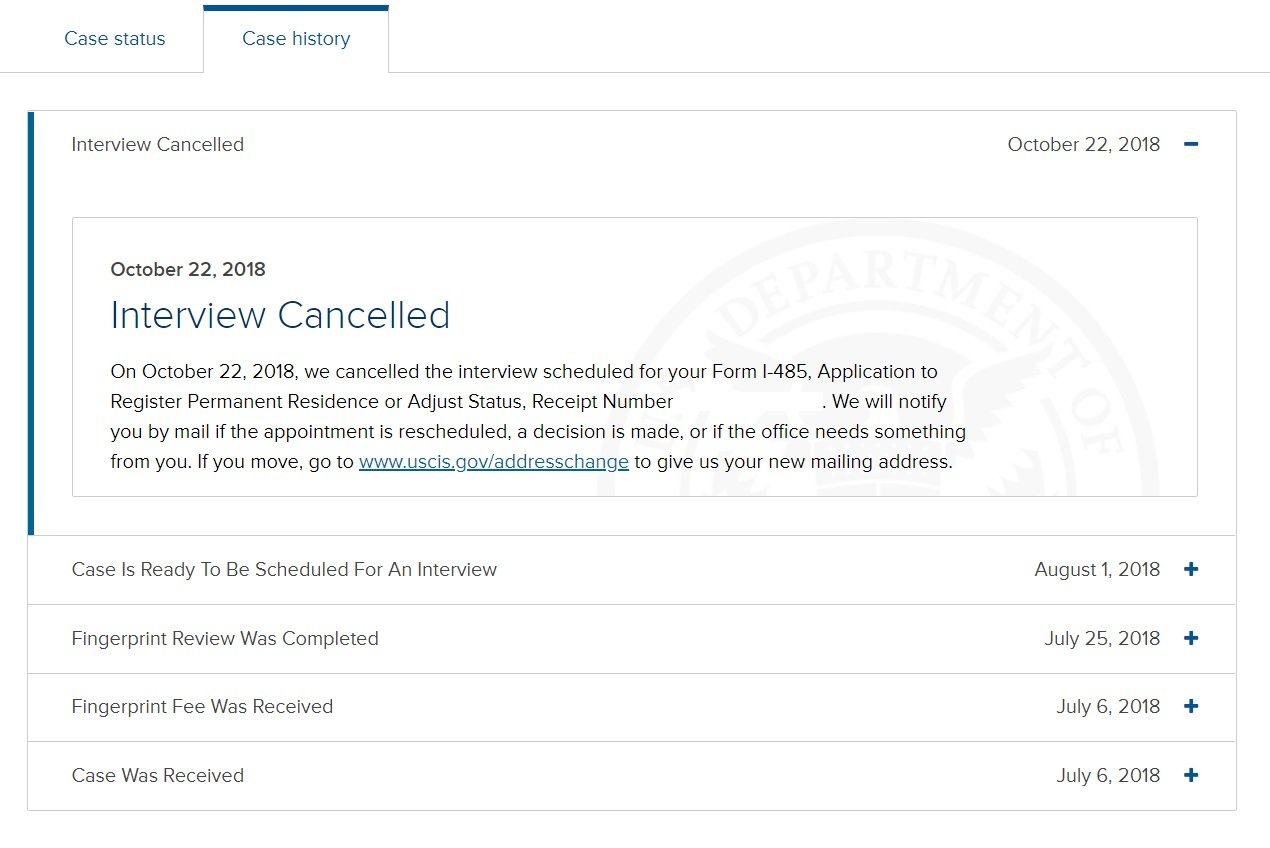
Task: Click 'Case Was Received' row title
Action: 158,775
